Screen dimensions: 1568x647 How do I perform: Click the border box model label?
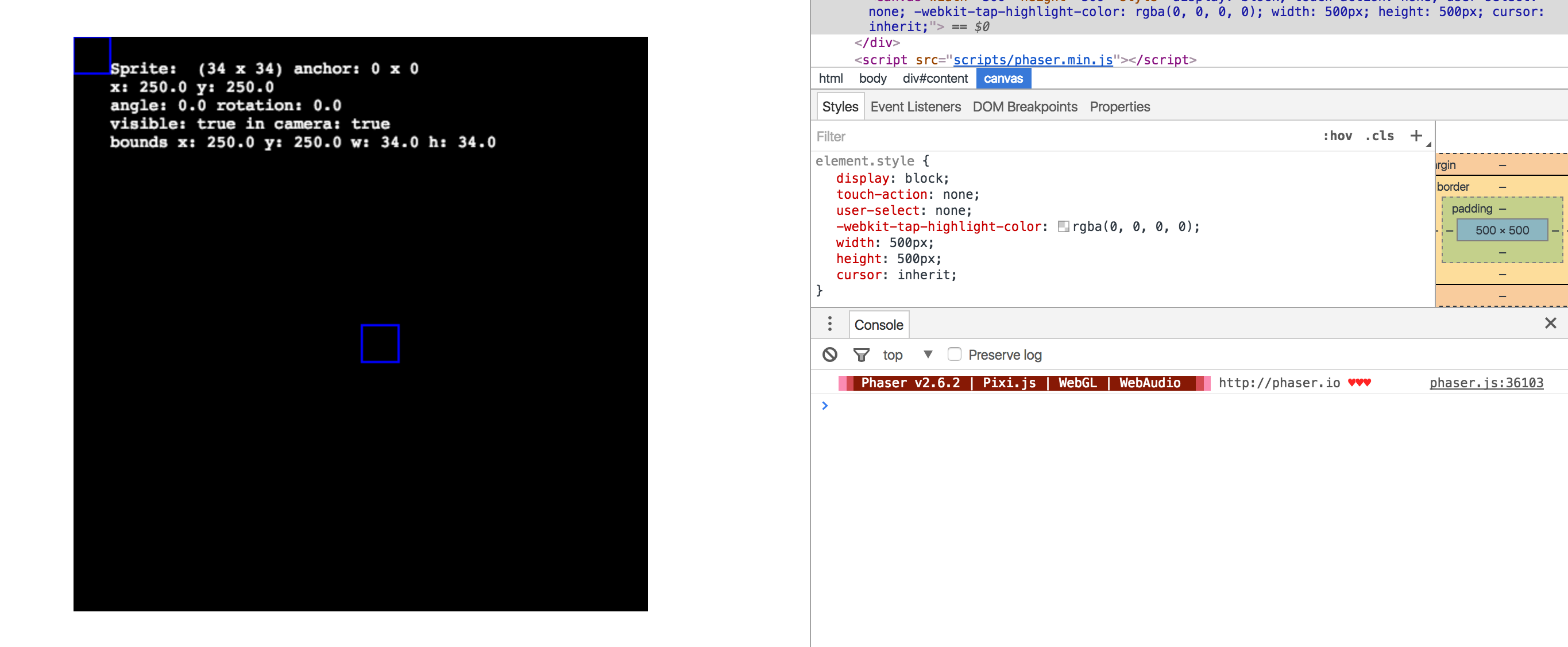pos(1453,186)
